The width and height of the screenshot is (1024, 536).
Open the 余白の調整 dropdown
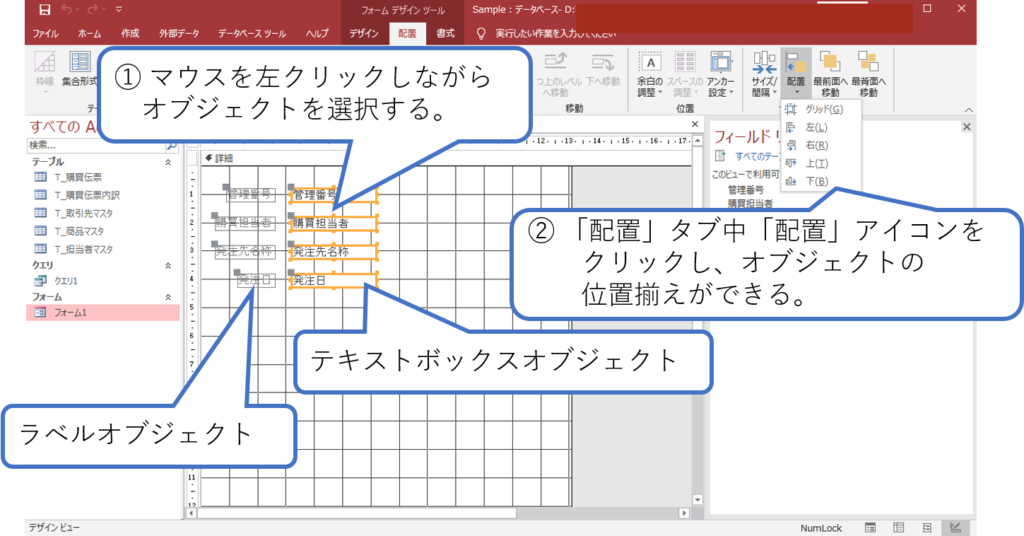[650, 75]
